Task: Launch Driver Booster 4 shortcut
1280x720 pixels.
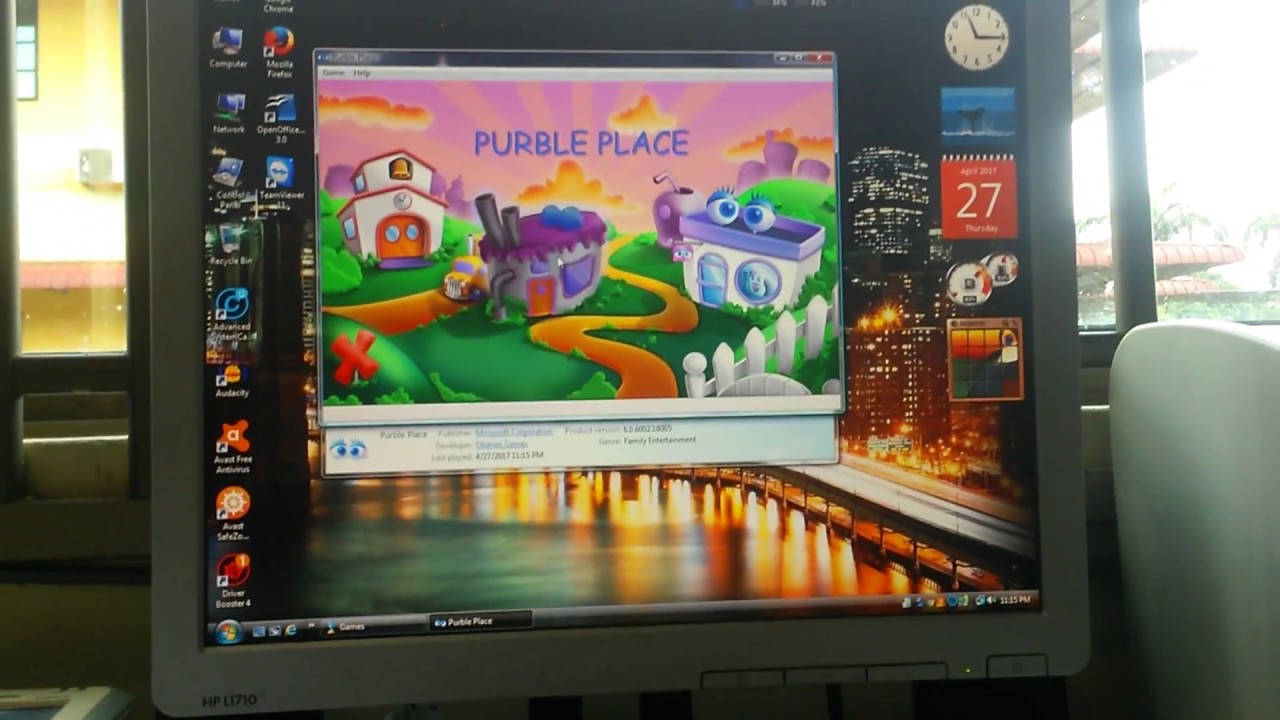Action: pyautogui.click(x=233, y=581)
